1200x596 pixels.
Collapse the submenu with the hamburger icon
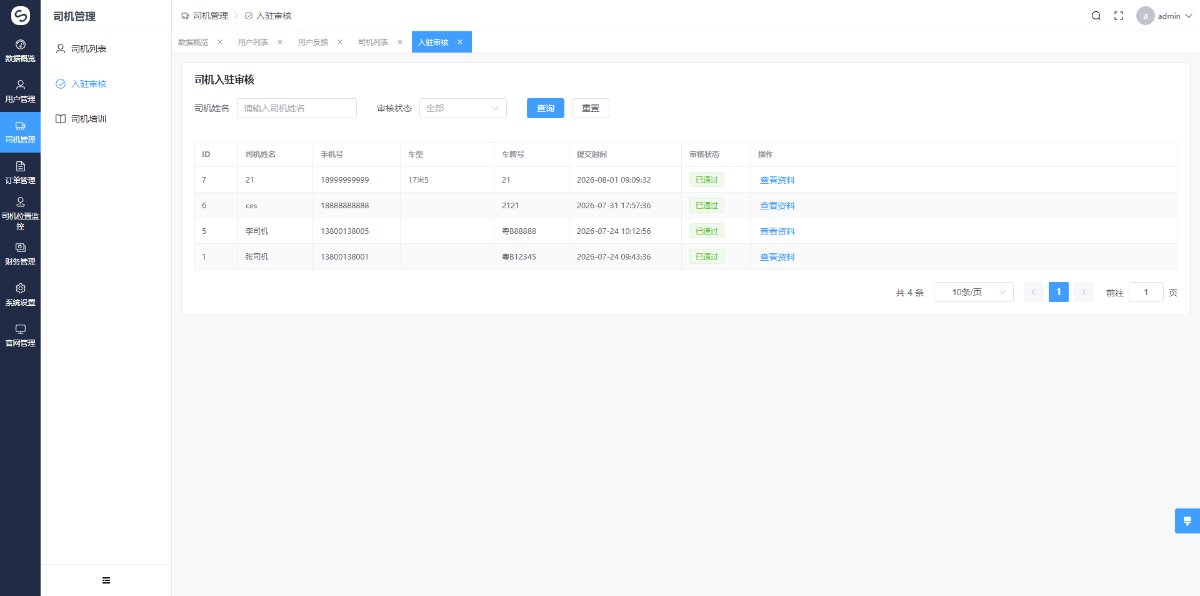[106, 580]
